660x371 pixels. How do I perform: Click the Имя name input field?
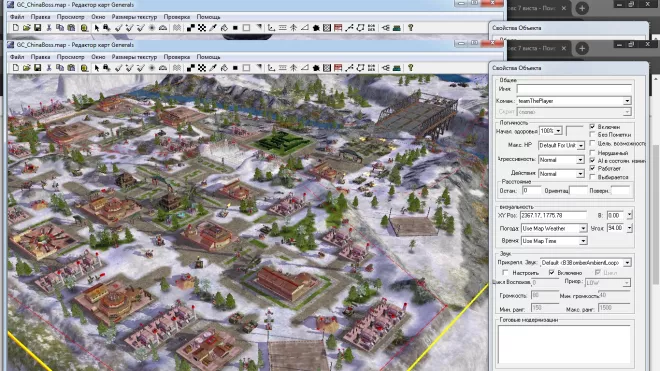point(574,89)
